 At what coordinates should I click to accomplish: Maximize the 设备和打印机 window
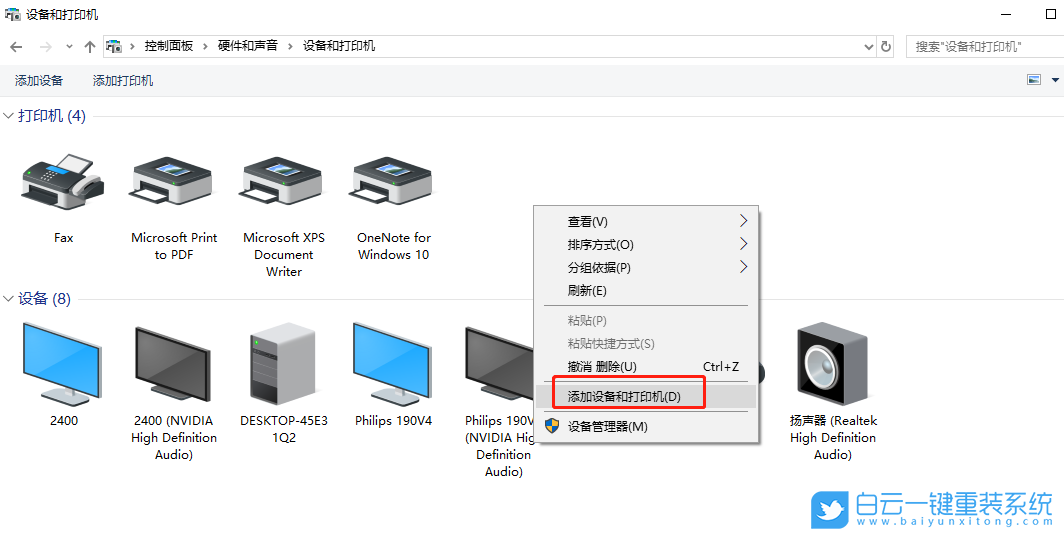click(1050, 14)
